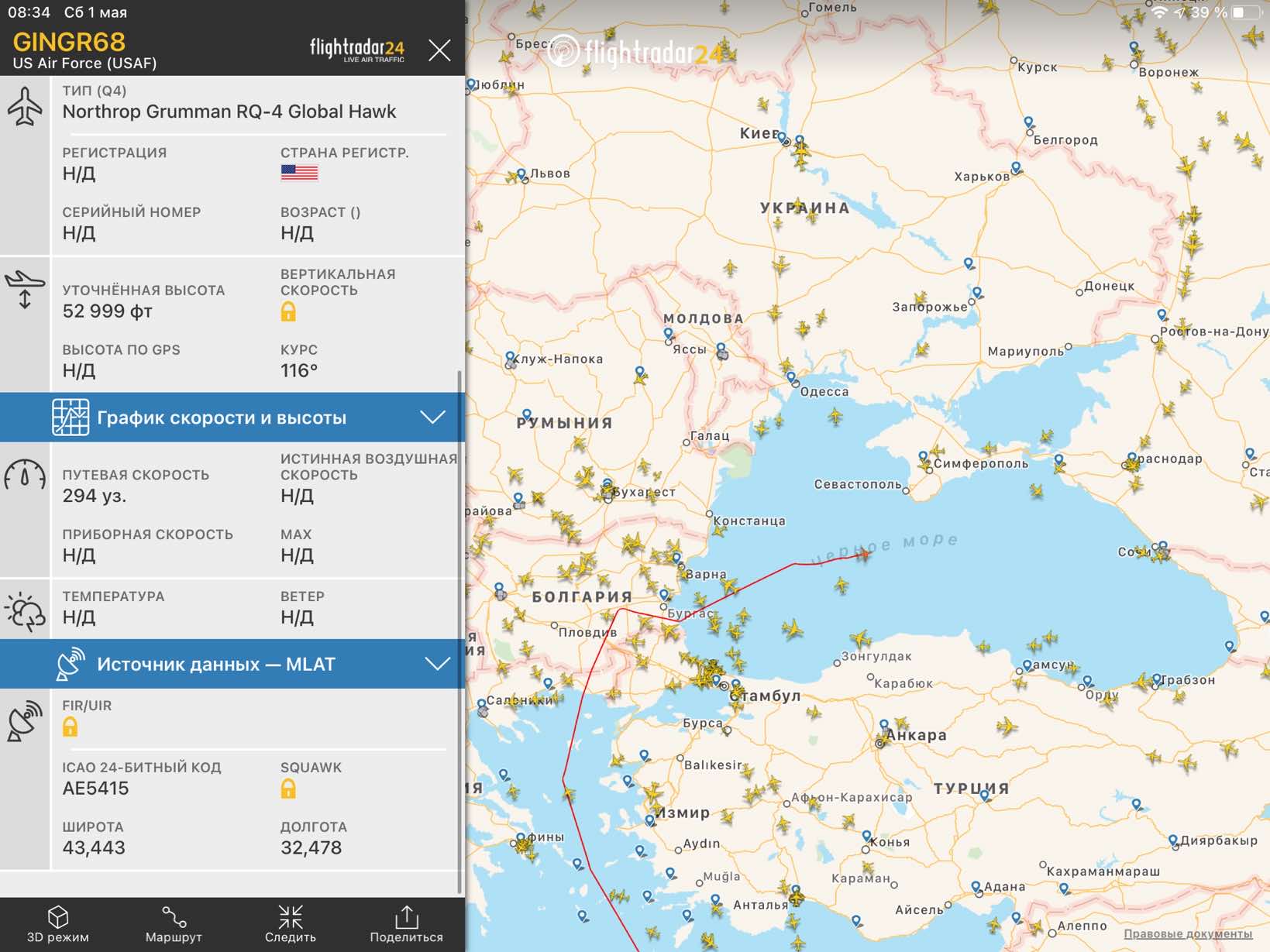Tap the Киев airport pin on map
This screenshot has height=952, width=1270.
pyautogui.click(x=783, y=139)
